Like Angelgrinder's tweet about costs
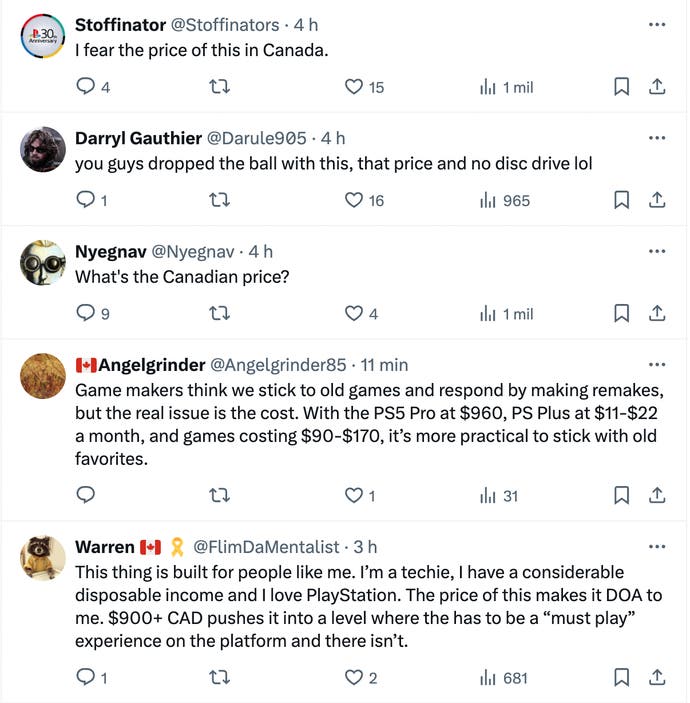This screenshot has width=690, height=703. tap(353, 495)
